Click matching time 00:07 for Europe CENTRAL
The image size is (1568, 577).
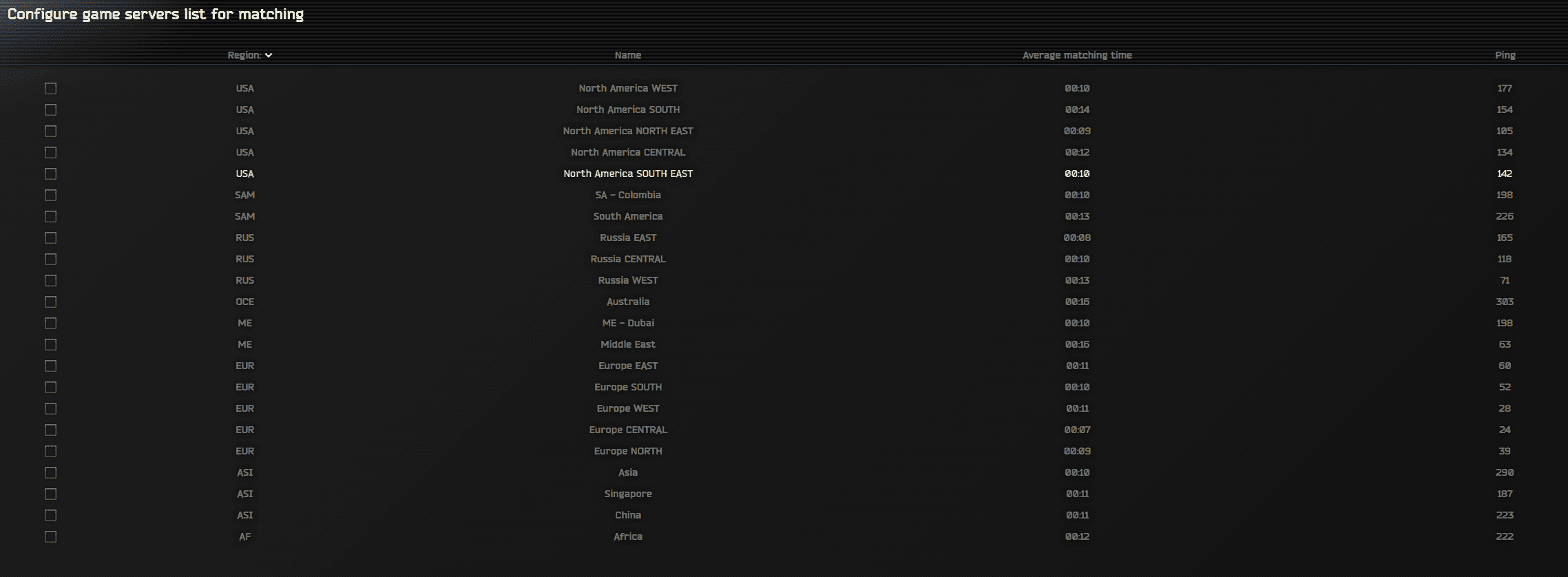(1077, 430)
